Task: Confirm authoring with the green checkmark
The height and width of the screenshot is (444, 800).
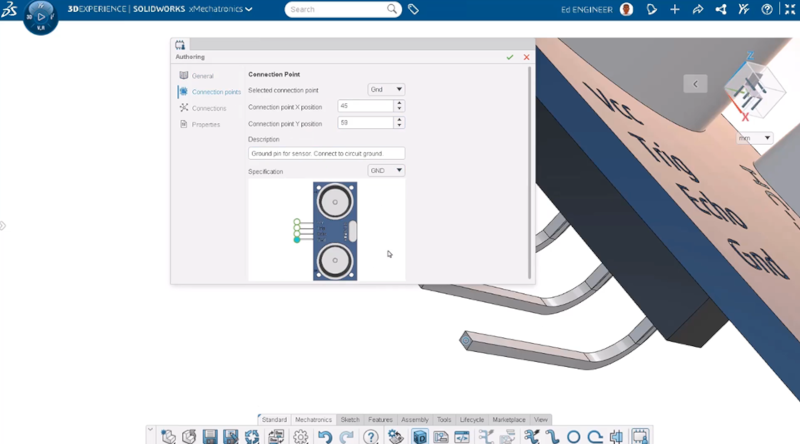Action: click(510, 57)
